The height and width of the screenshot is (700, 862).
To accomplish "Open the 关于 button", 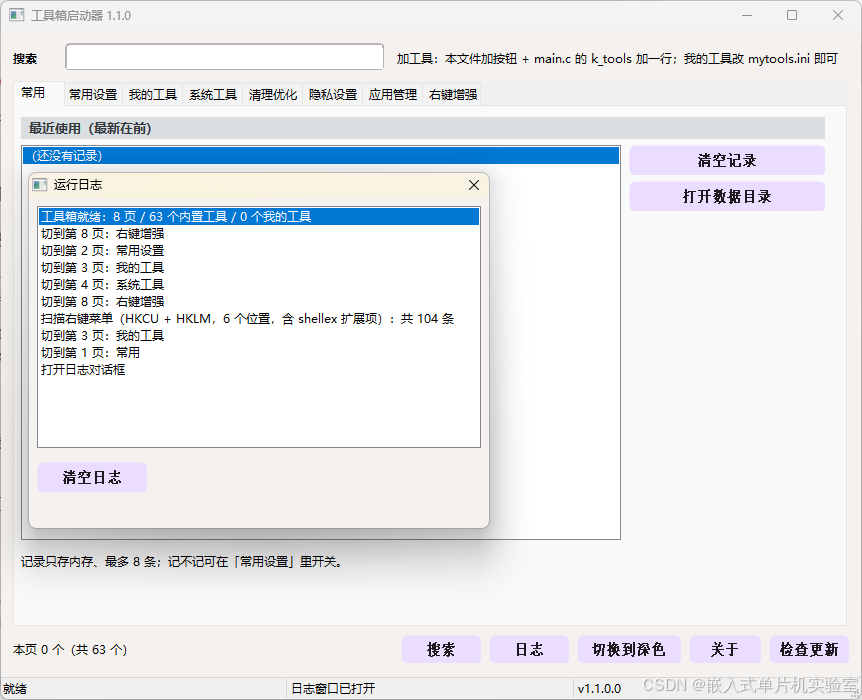I will point(725,649).
